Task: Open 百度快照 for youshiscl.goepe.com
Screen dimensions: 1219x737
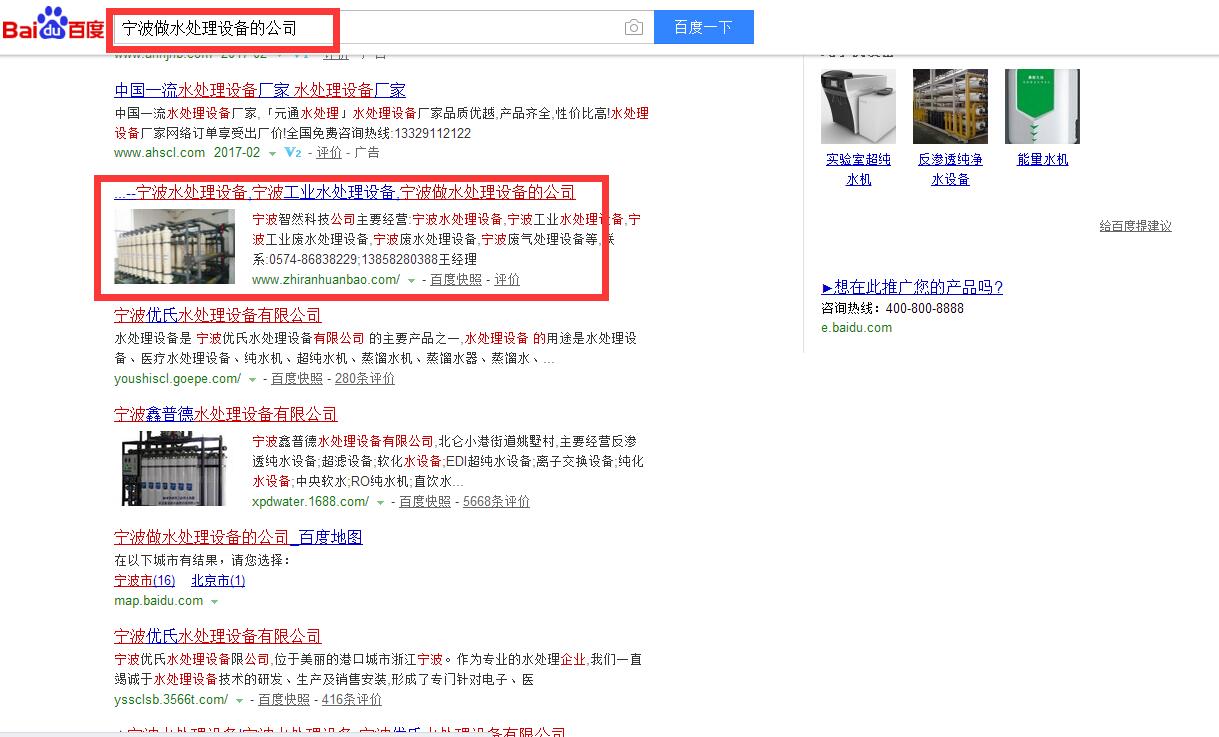Action: 297,379
